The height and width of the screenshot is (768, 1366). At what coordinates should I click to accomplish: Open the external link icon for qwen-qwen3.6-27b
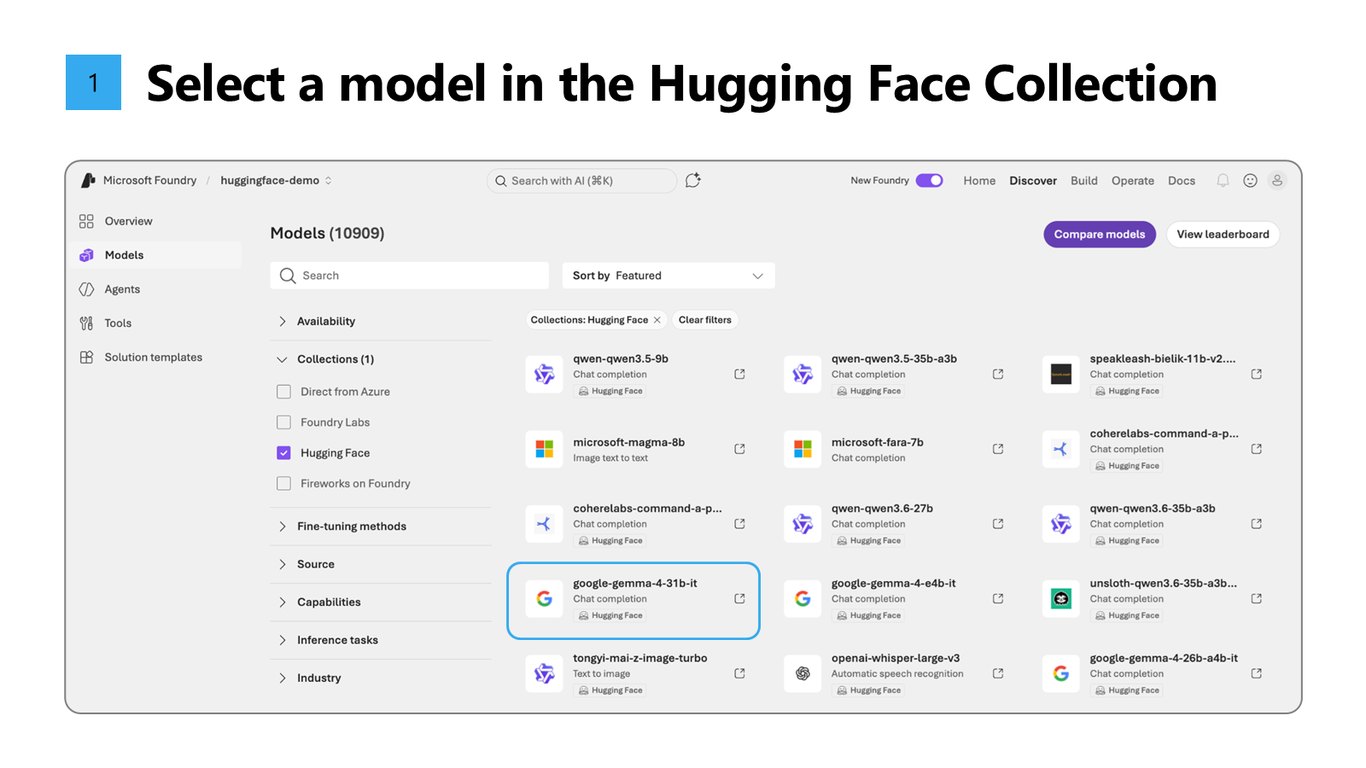(998, 524)
